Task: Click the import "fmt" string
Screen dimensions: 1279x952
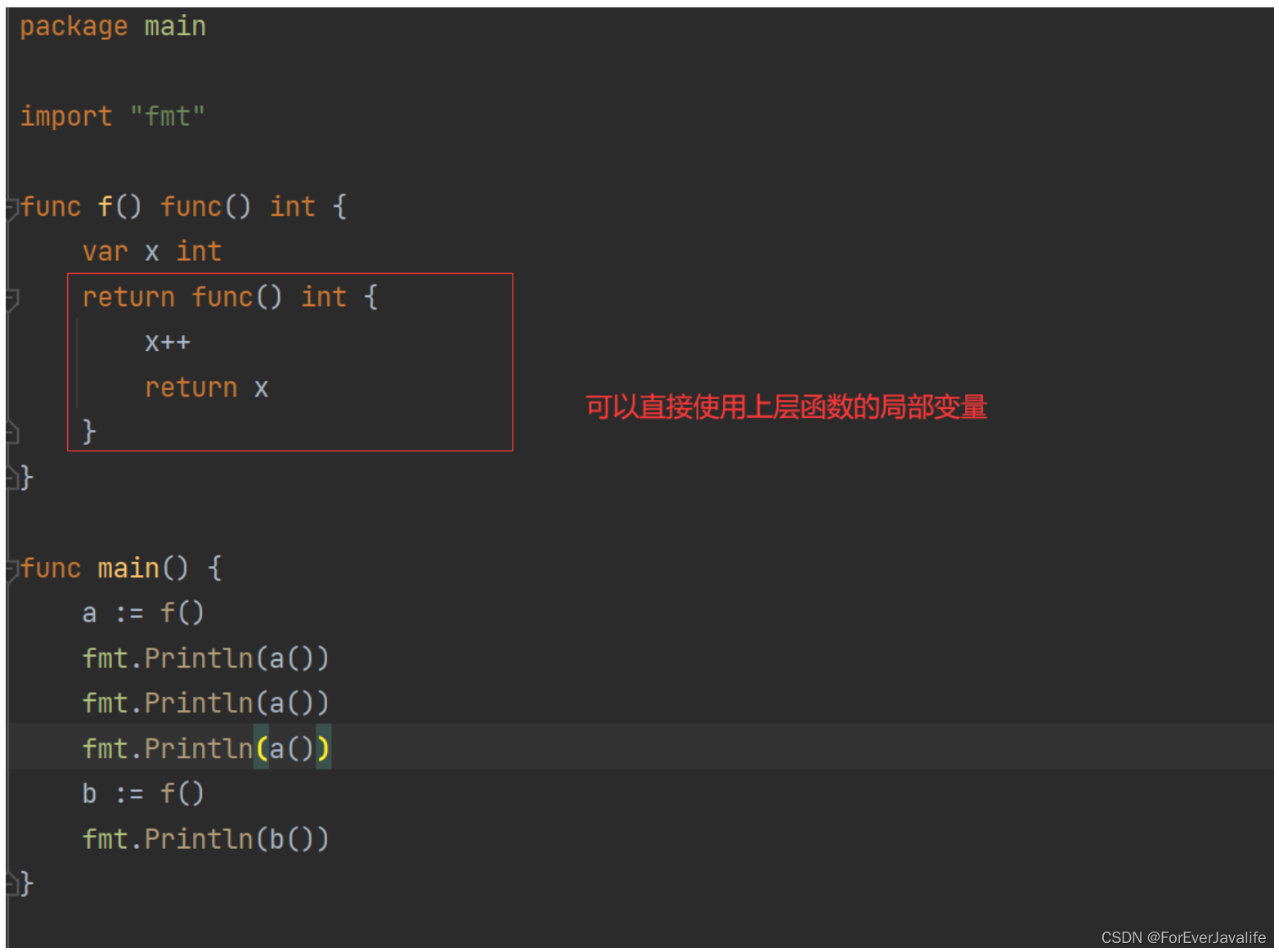Action: coord(168,116)
